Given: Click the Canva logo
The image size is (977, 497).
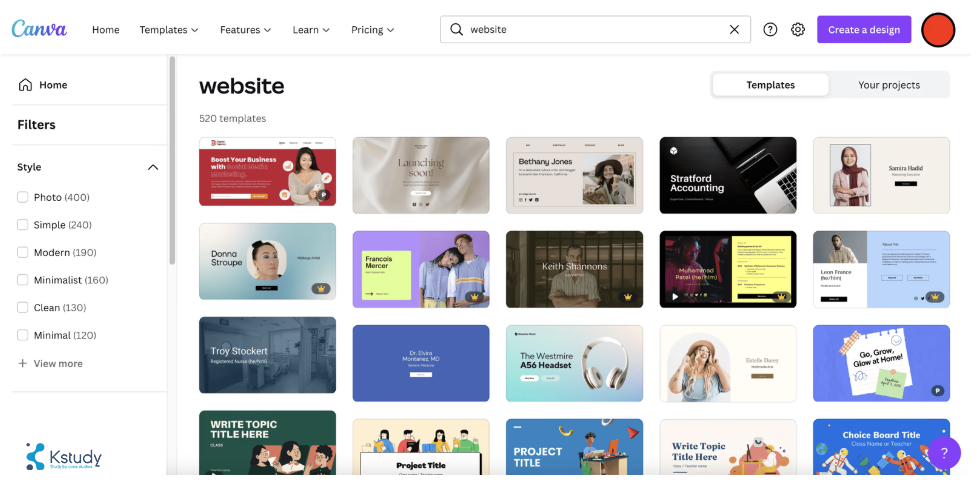Looking at the screenshot, I should (x=39, y=29).
